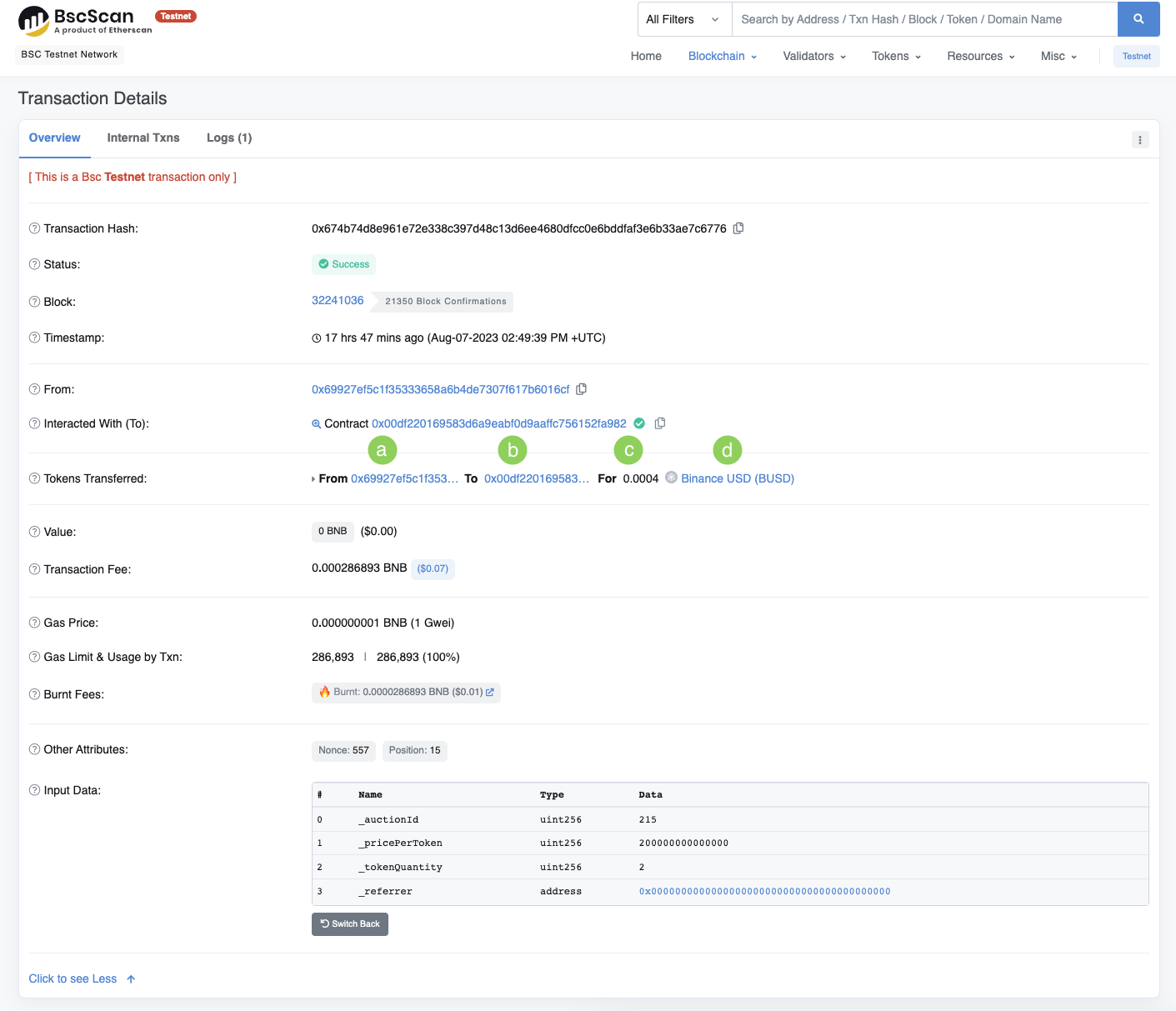1176x1011 pixels.
Task: Open the Binance USD (BUSD) token link
Action: [x=737, y=478]
